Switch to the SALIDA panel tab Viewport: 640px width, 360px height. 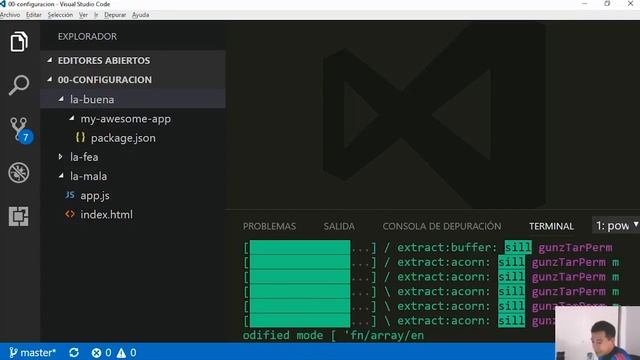(339, 226)
